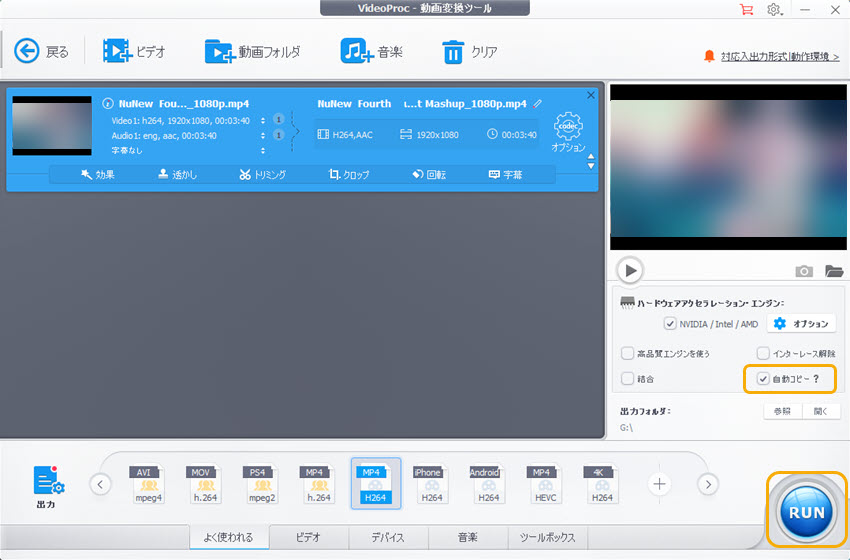The width and height of the screenshot is (850, 560).
Task: Remove the video item from list
Action: click(x=591, y=95)
